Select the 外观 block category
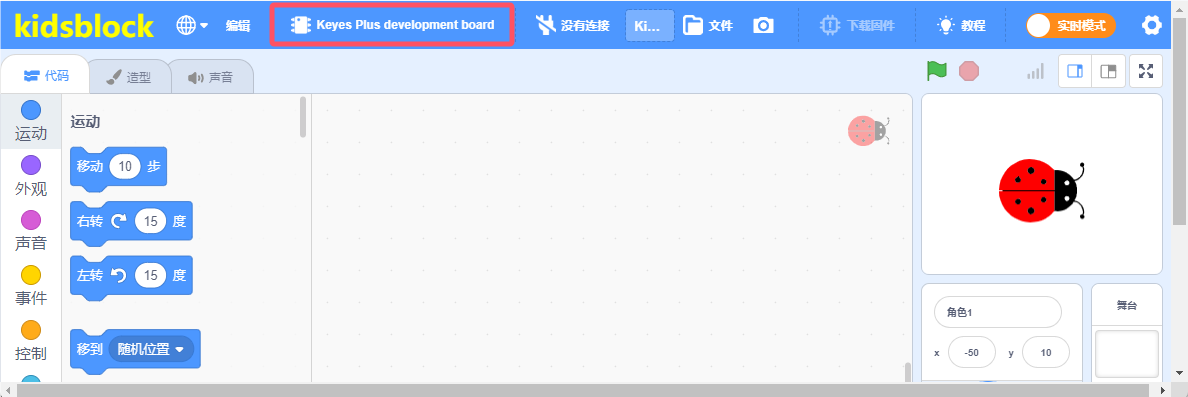The image size is (1188, 397). click(31, 176)
